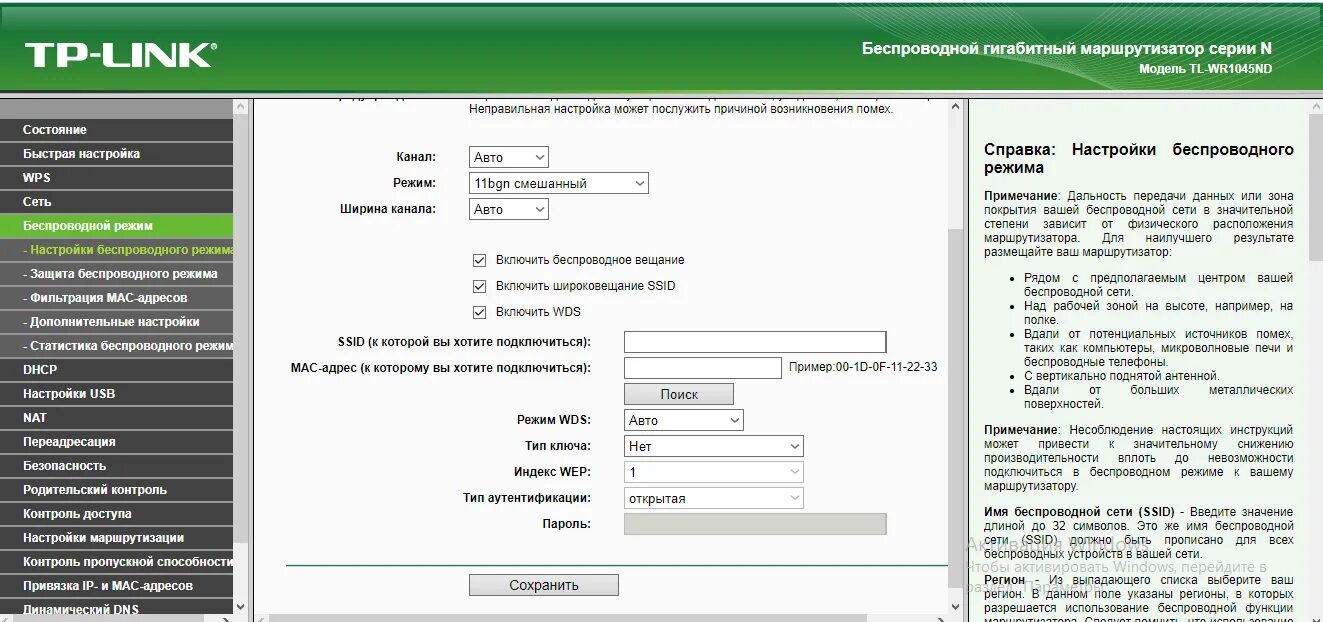Expand the Индекс WEP dropdown
The width and height of the screenshot is (1323, 622).
(x=714, y=472)
